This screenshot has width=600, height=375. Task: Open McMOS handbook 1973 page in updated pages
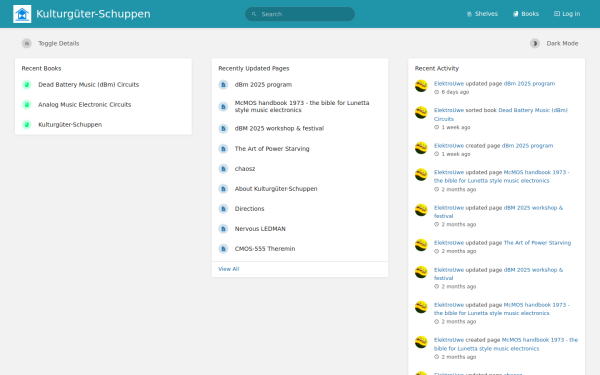click(x=302, y=106)
